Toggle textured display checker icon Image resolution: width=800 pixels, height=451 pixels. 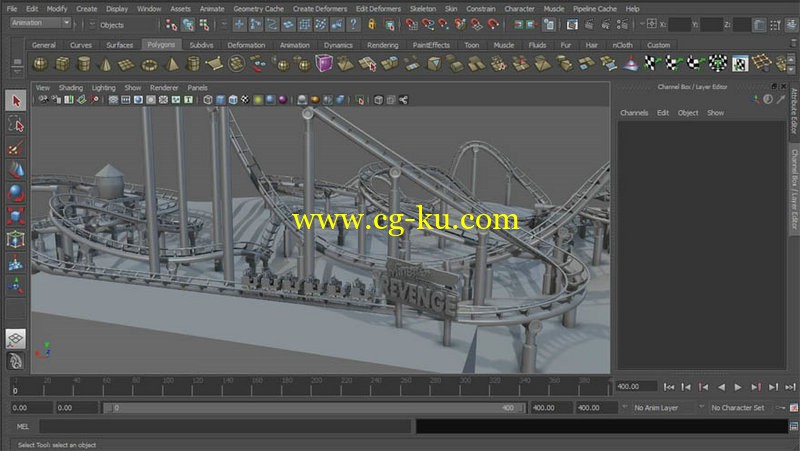pos(245,100)
